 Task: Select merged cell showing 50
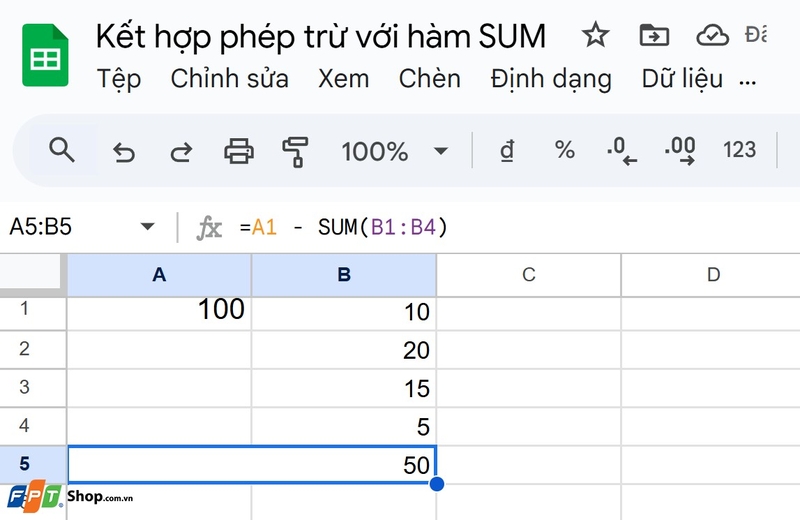252,464
